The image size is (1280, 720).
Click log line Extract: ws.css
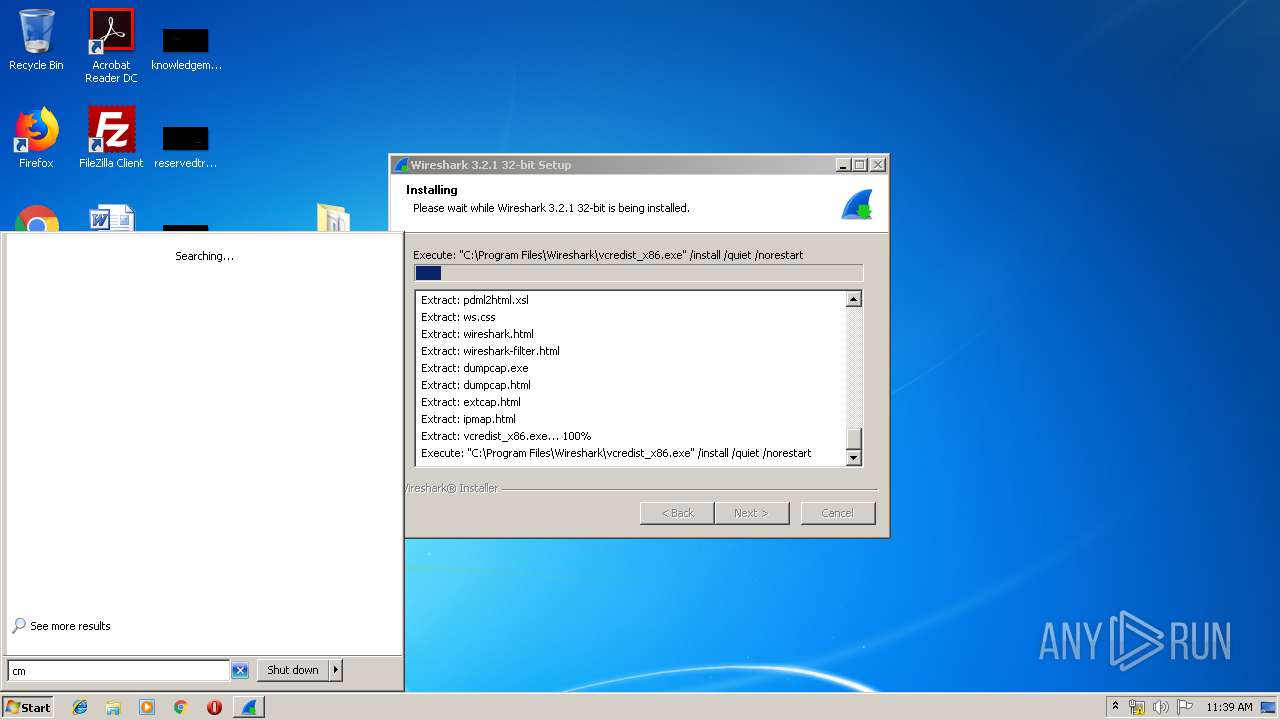click(x=458, y=317)
